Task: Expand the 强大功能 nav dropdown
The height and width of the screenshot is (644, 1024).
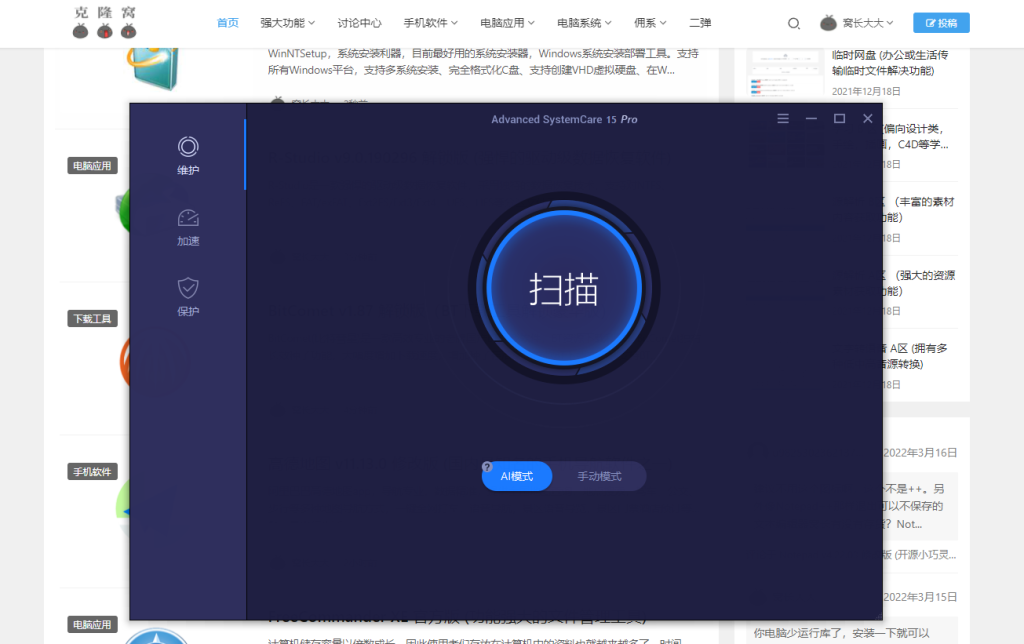Action: (x=287, y=23)
